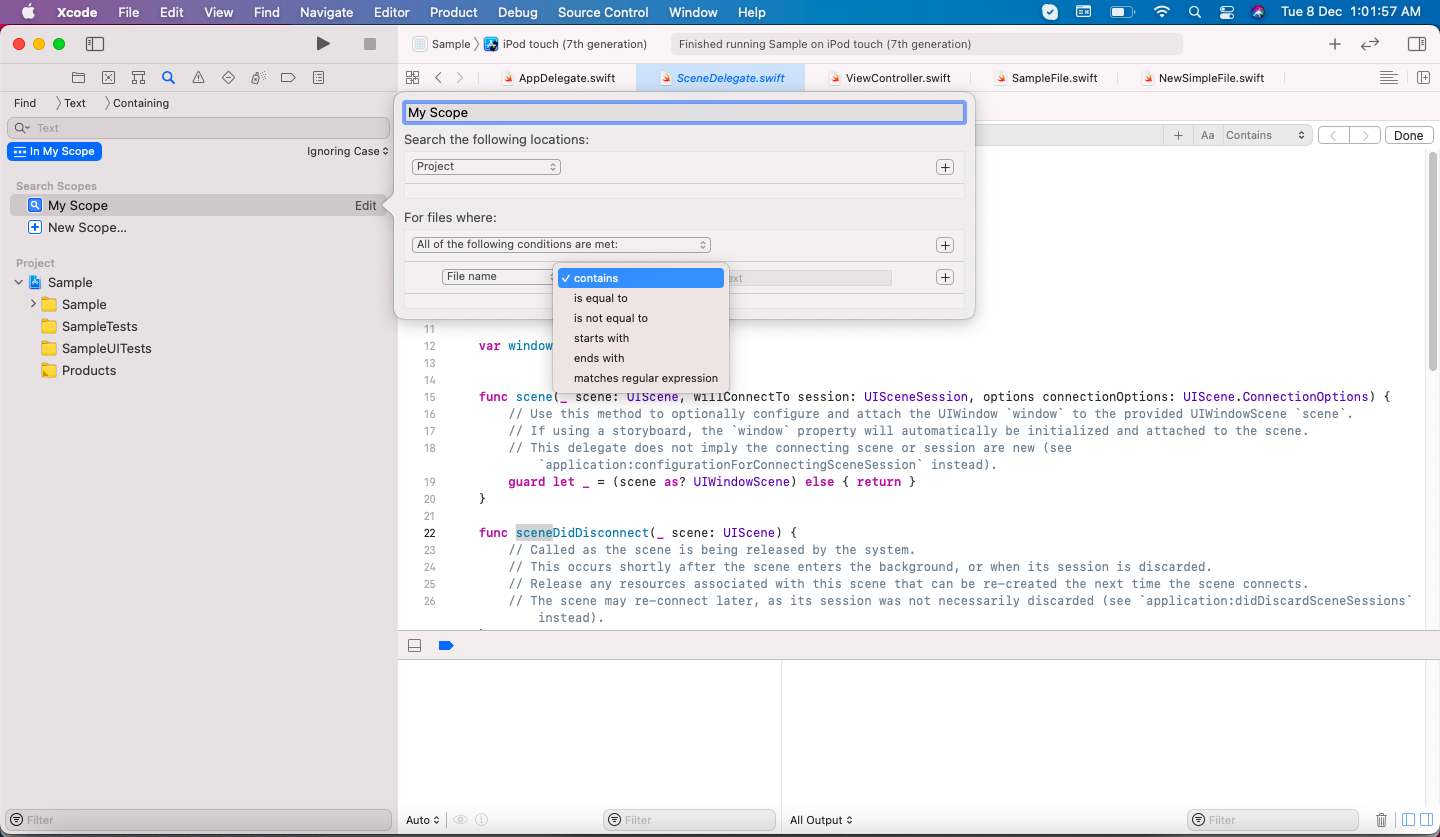This screenshot has width=1440, height=837.
Task: Open the 'All of the following conditions' dropdown
Action: coord(561,244)
